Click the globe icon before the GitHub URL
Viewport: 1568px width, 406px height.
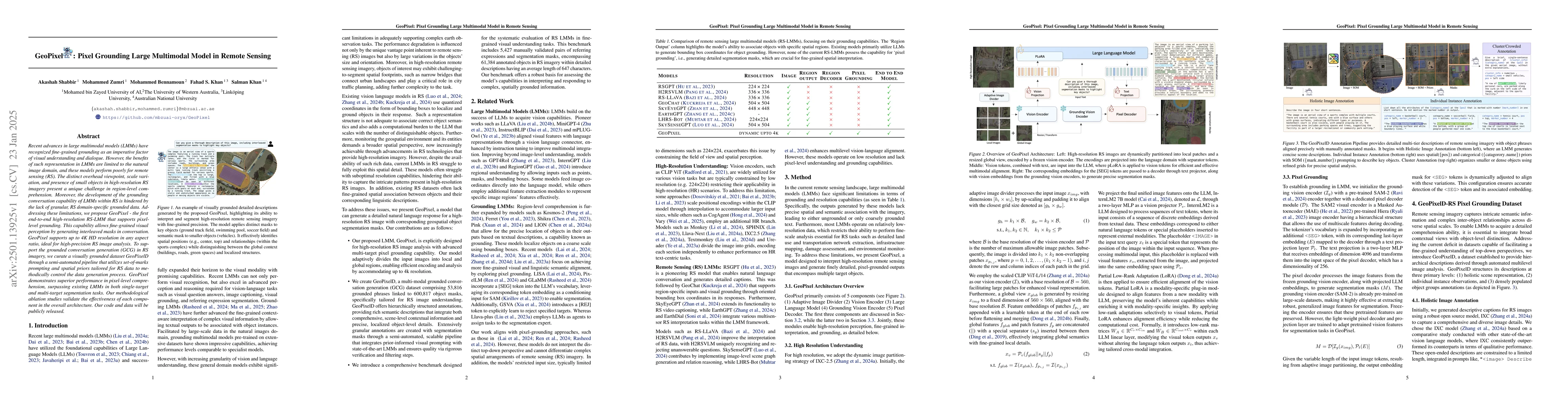pyautogui.click(x=98, y=117)
